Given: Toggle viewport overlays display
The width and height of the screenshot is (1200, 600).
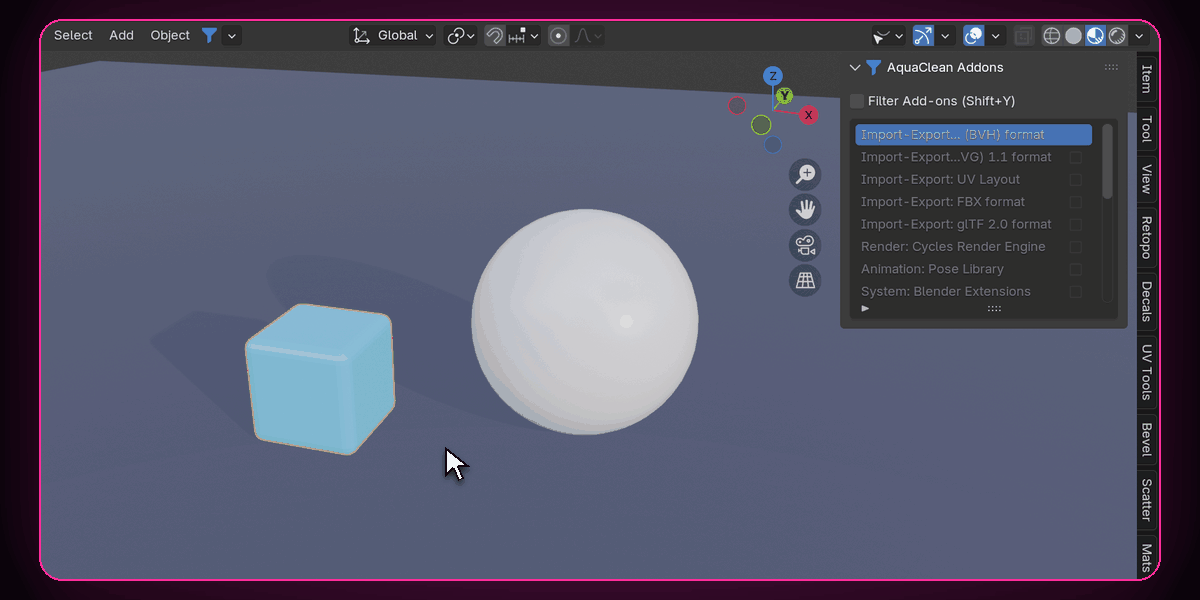Looking at the screenshot, I should point(974,35).
